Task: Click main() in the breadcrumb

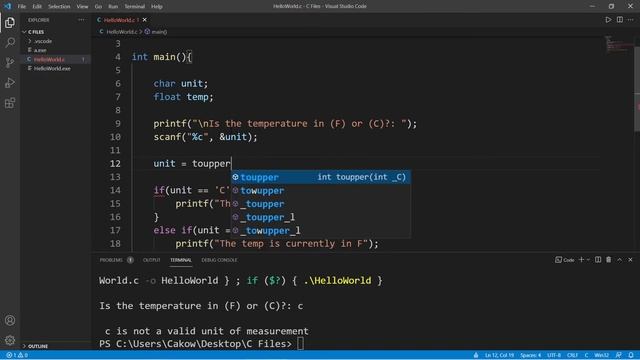Action: (x=159, y=32)
